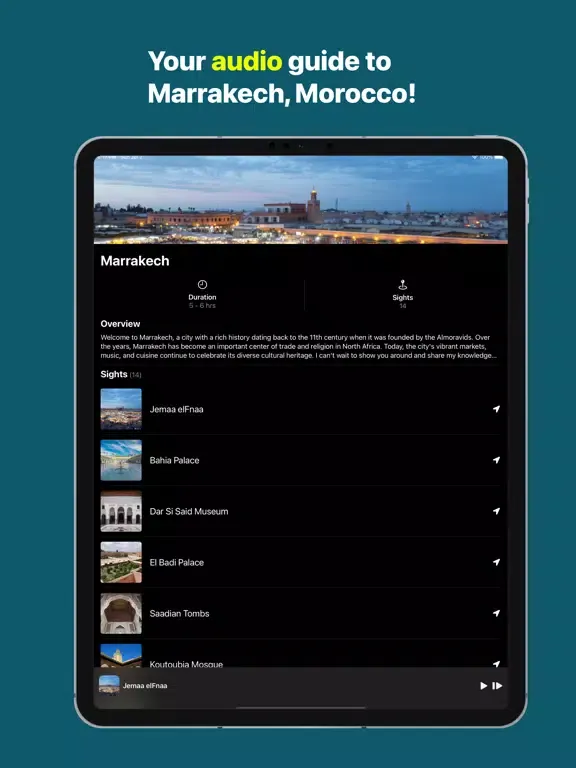Screen dimensions: 576x768
Task: Open the Bahia Palace thumbnail
Action: point(121,460)
